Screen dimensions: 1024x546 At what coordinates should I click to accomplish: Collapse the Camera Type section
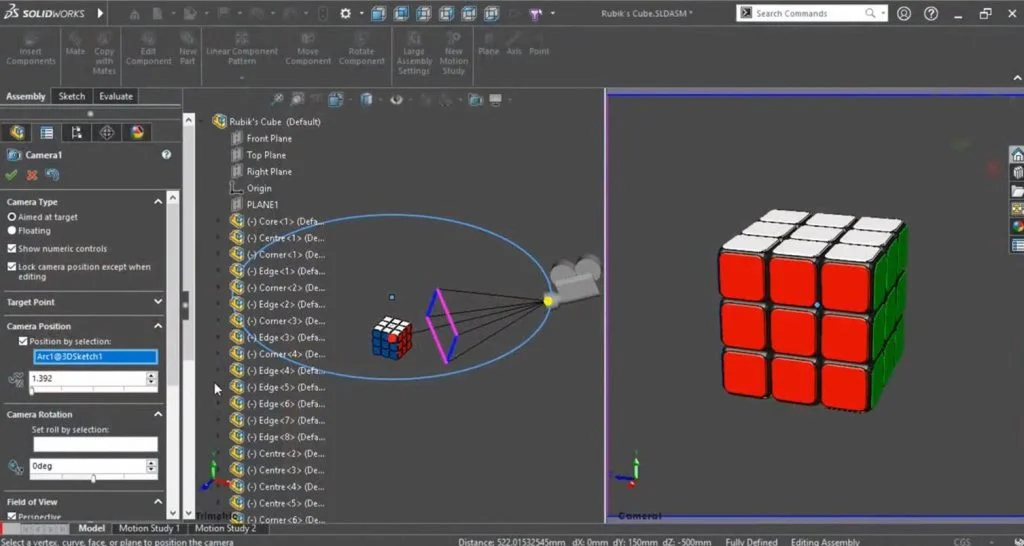[x=158, y=202]
